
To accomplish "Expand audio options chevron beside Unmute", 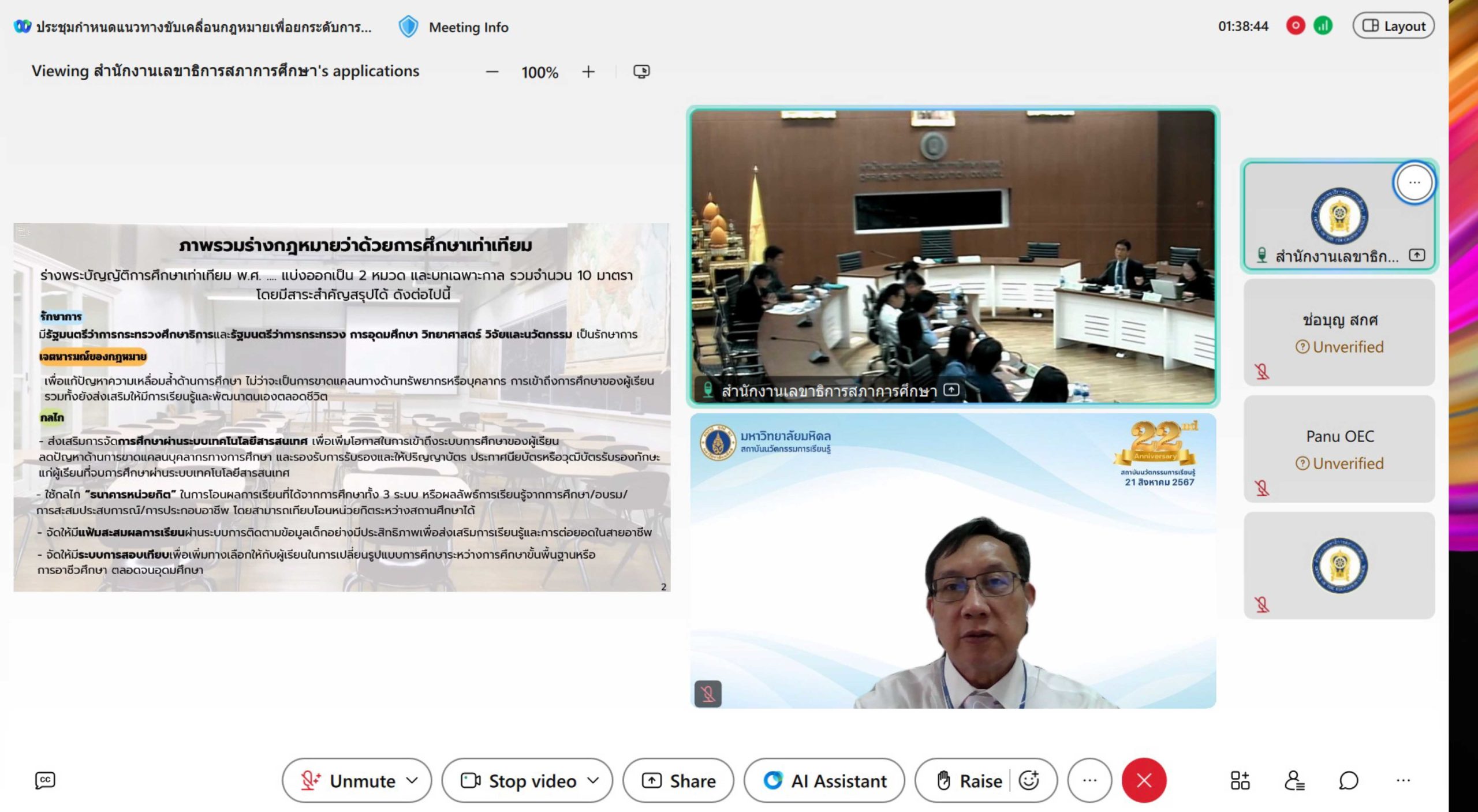I will coord(412,780).
